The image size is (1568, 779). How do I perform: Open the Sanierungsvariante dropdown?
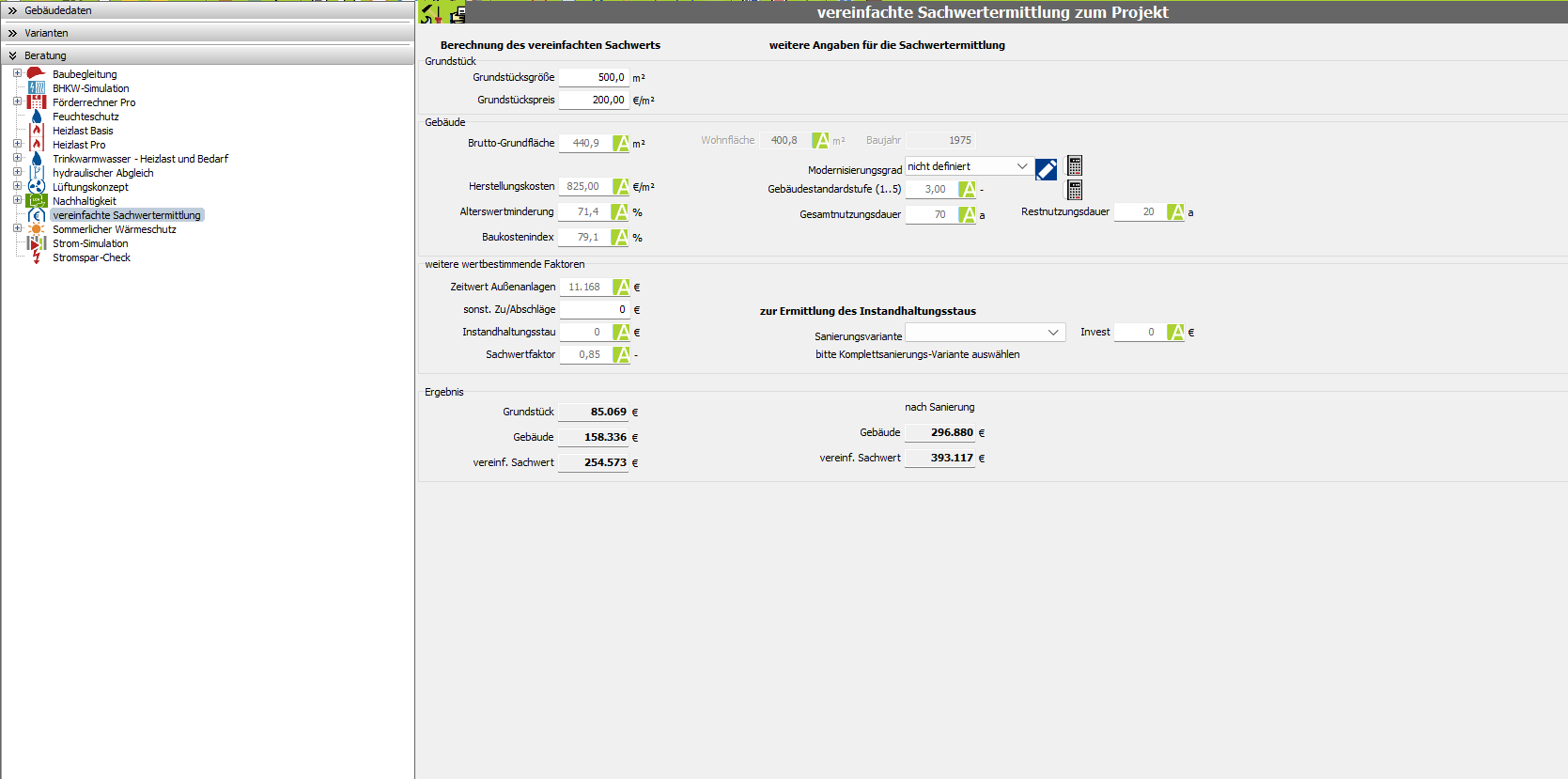coord(1053,333)
